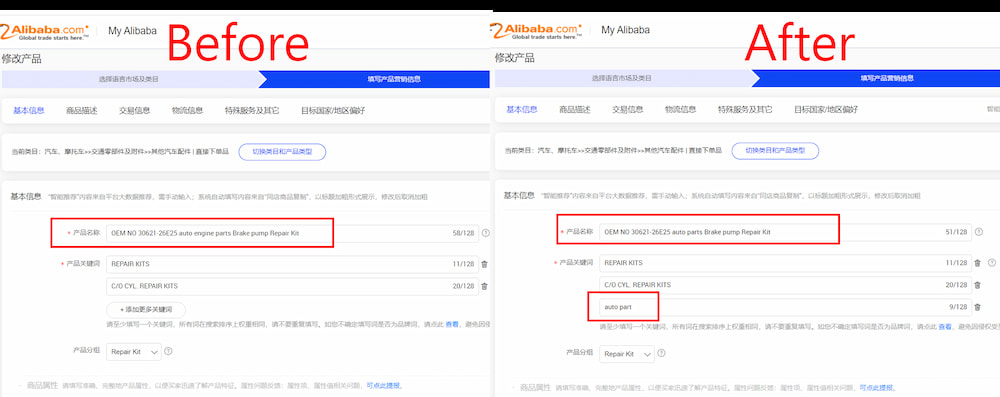
Task: Switch to 物流信息 tab in Before screenshot
Action: click(188, 110)
